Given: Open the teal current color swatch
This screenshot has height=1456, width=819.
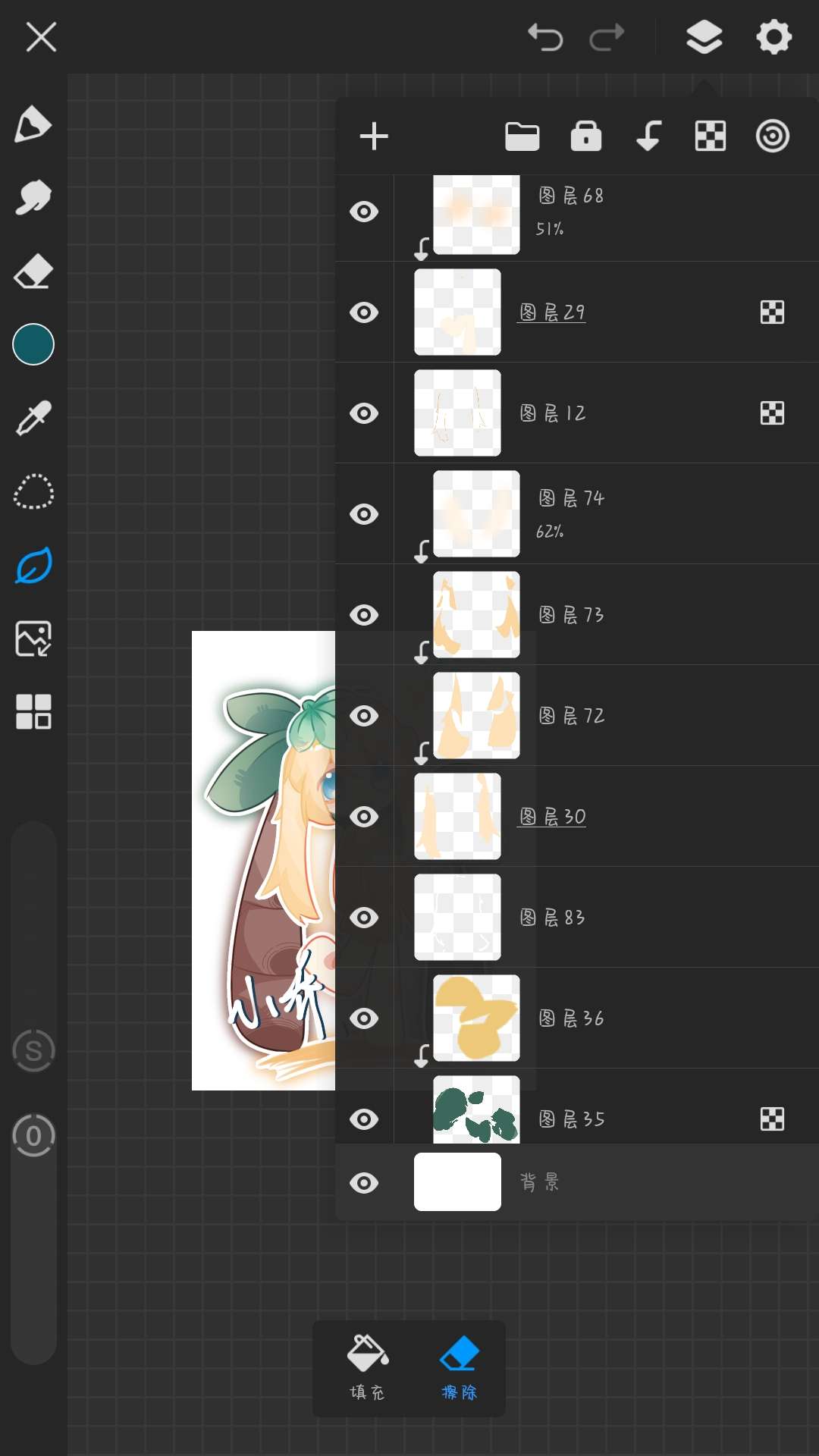Looking at the screenshot, I should [x=33, y=344].
